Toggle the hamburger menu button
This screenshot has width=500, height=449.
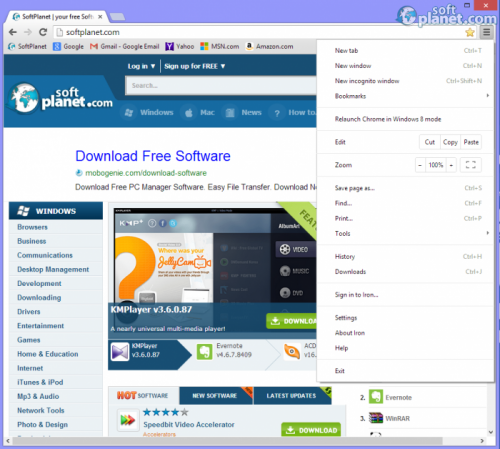coord(487,32)
